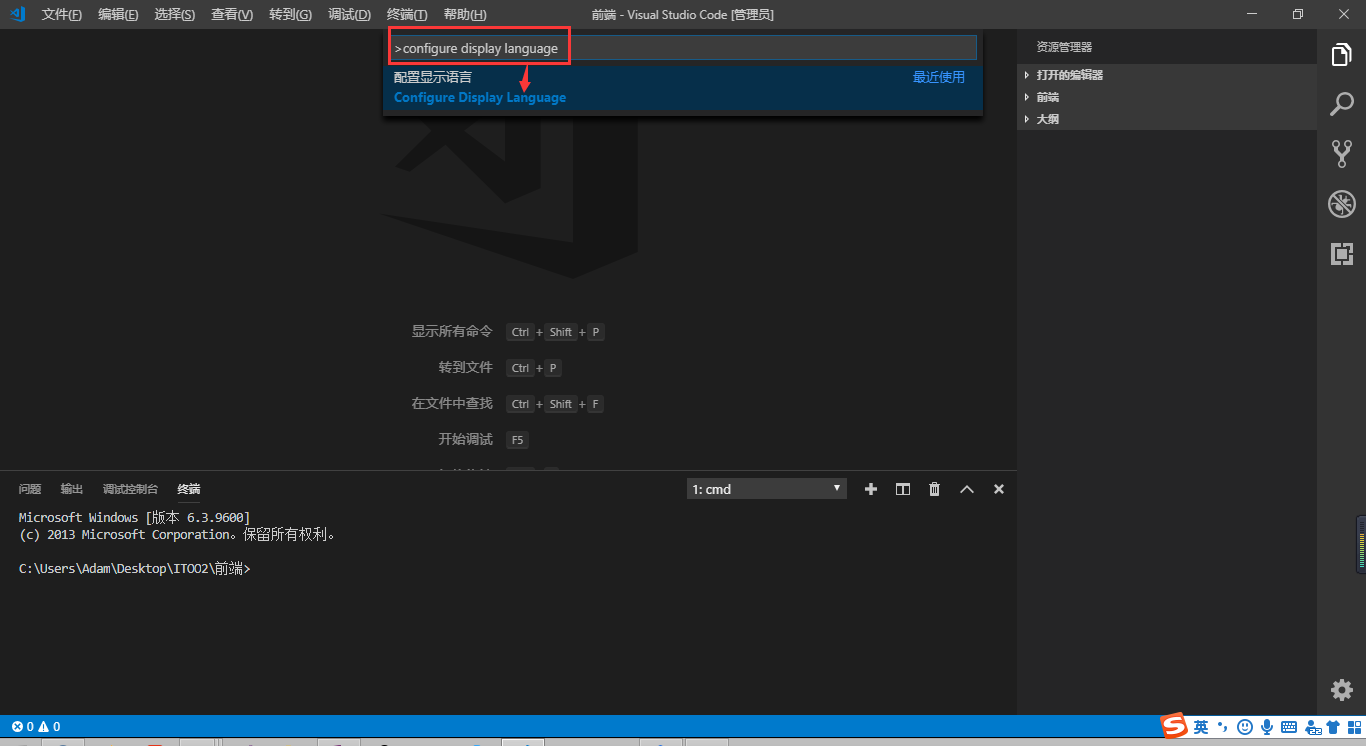Open the 1: cmd terminal dropdown
1366x746 pixels.
point(767,489)
